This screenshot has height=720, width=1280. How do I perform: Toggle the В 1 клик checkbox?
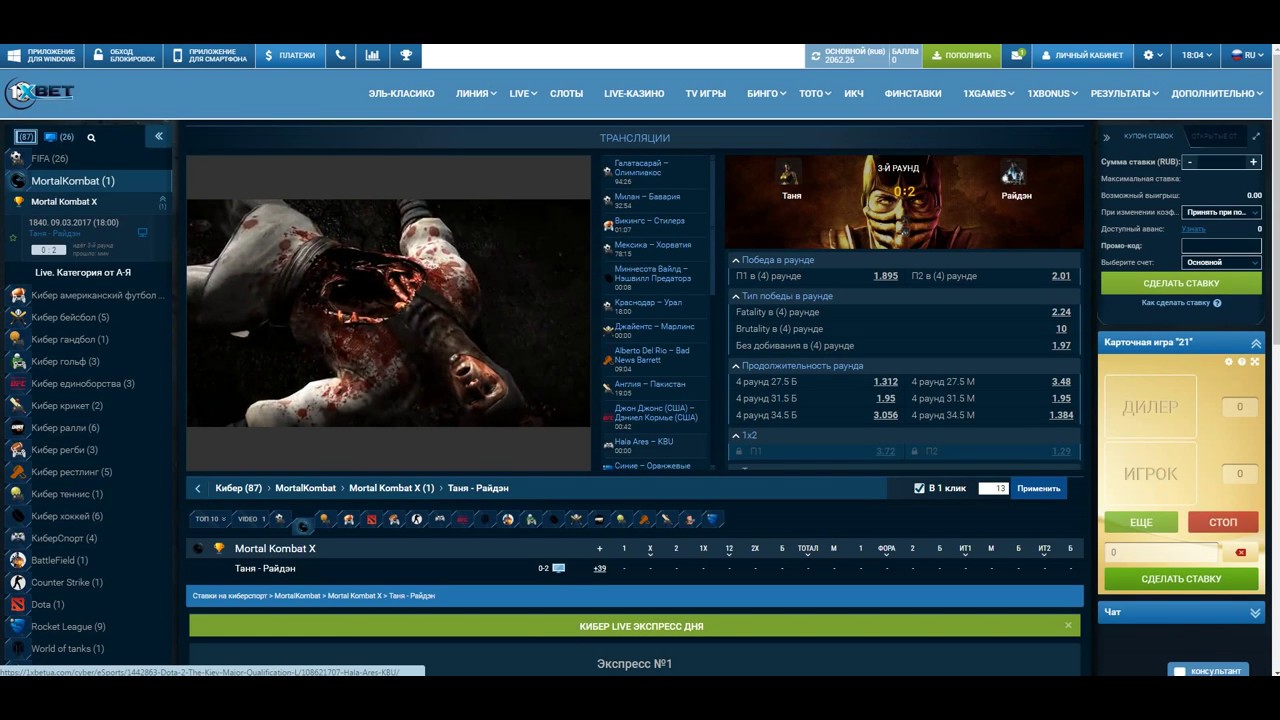[x=919, y=488]
